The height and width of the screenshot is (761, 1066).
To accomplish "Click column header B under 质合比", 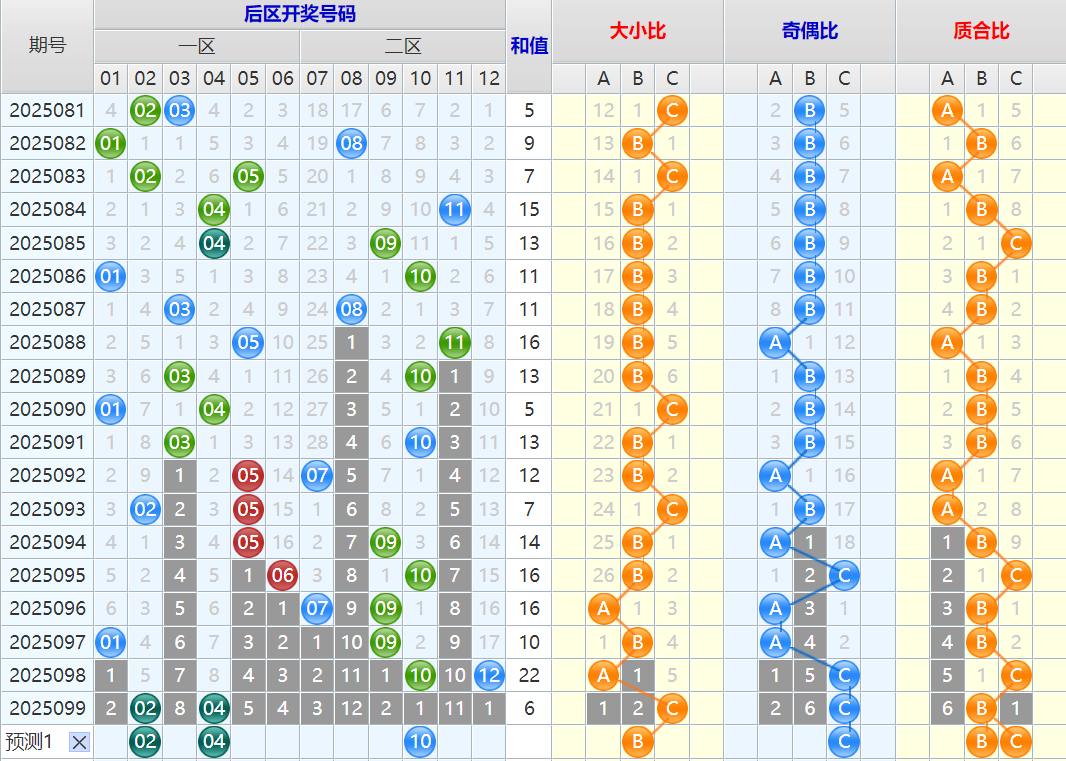I will (982, 79).
